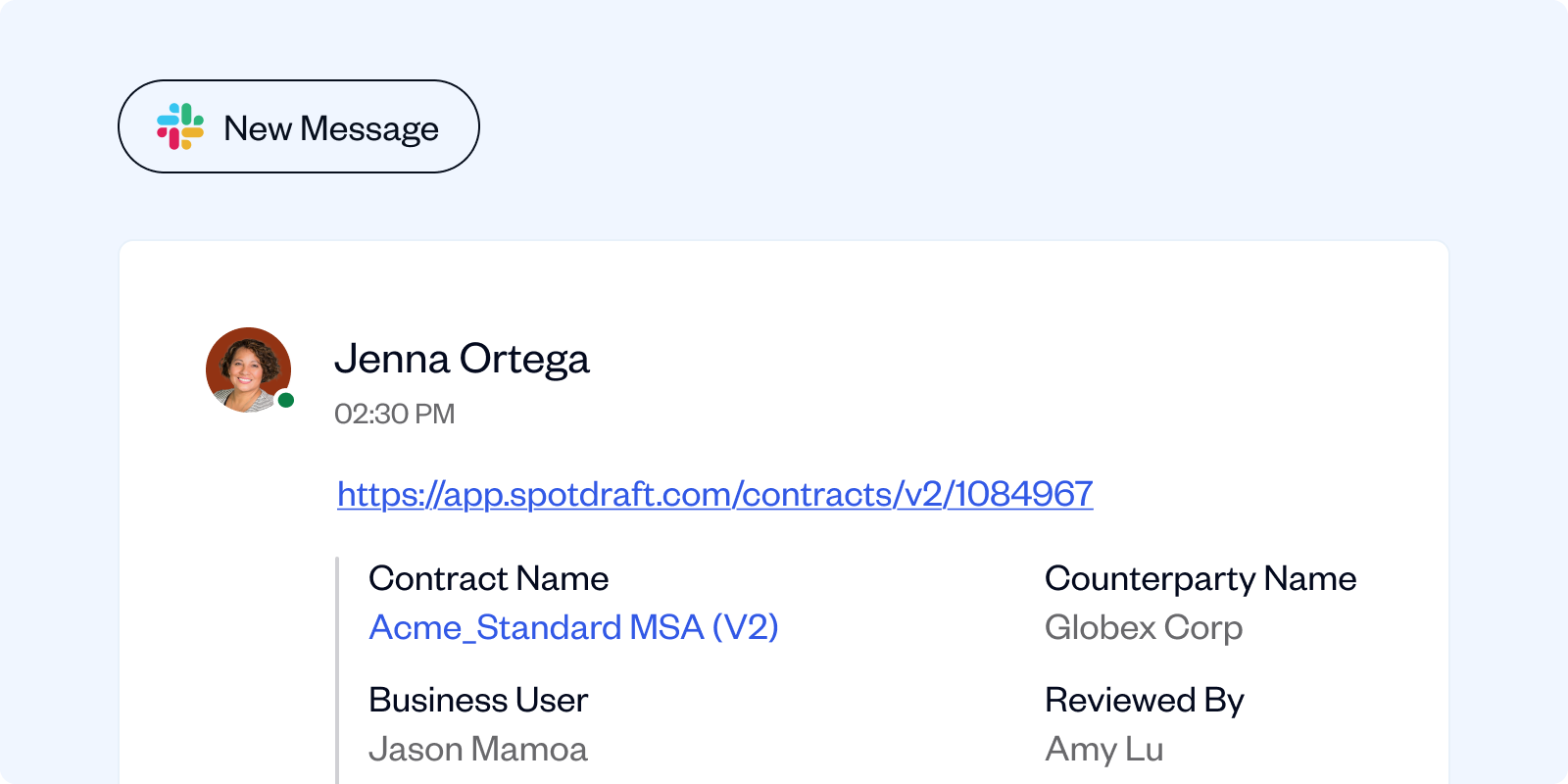
Task: Click the "New Message" label text
Action: [x=330, y=128]
